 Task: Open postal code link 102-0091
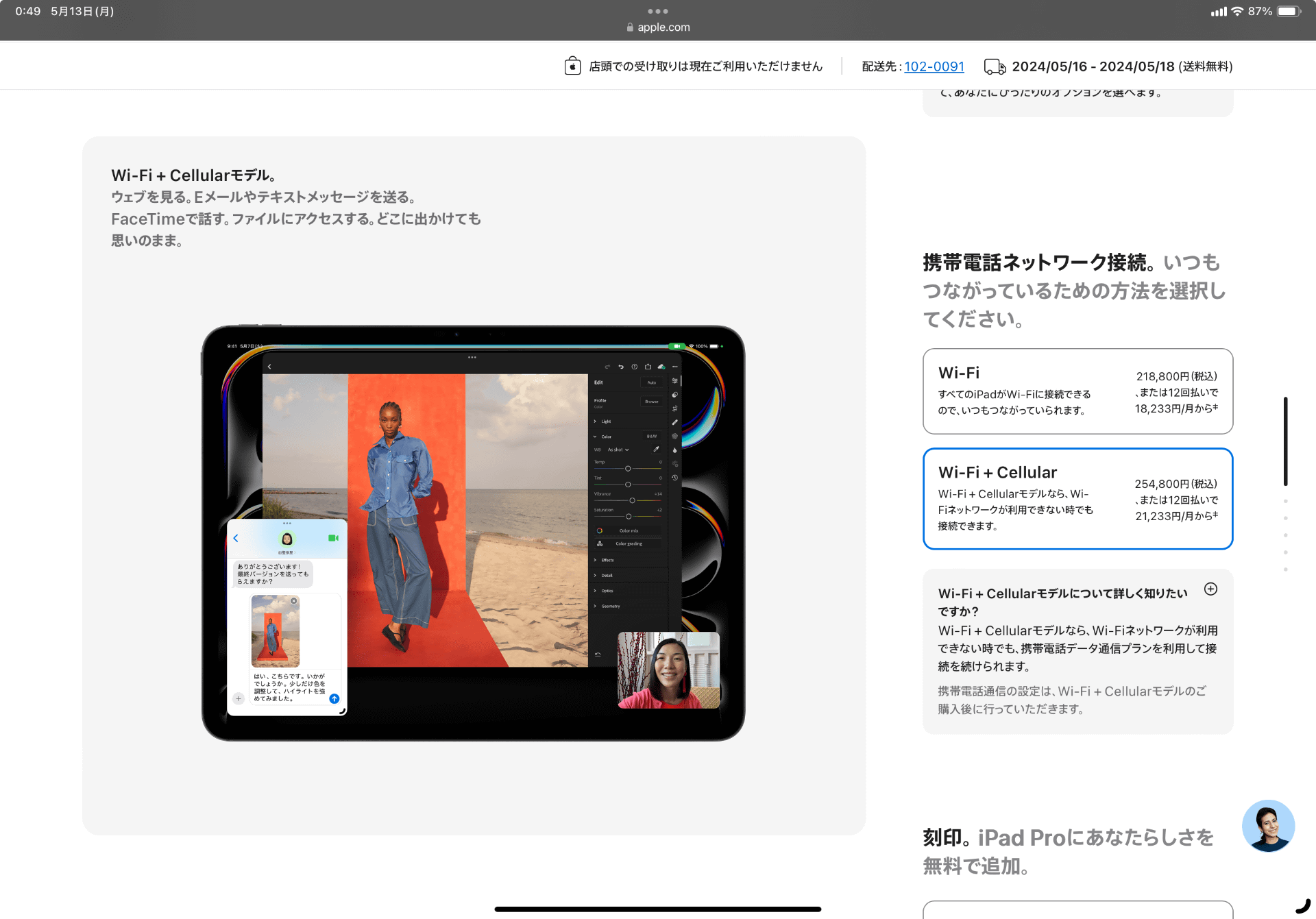pos(934,66)
